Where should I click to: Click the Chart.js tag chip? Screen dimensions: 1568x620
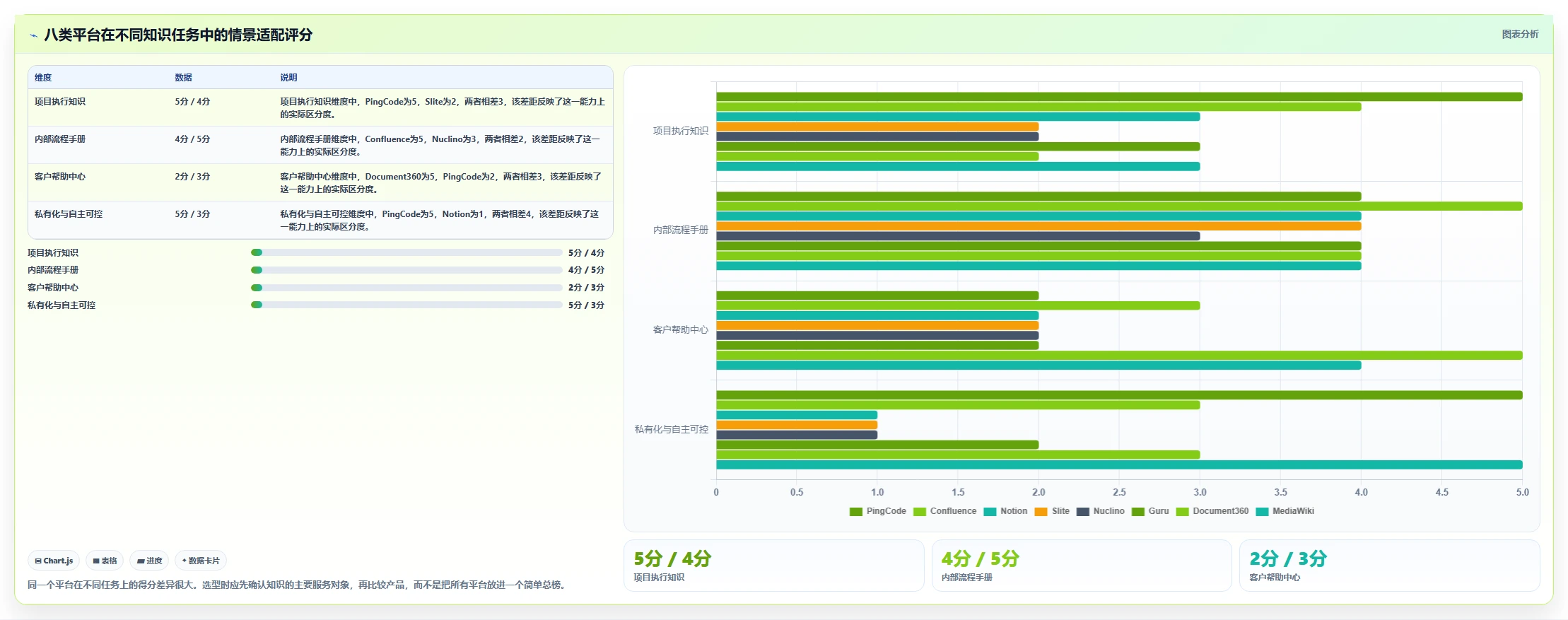[x=54, y=561]
